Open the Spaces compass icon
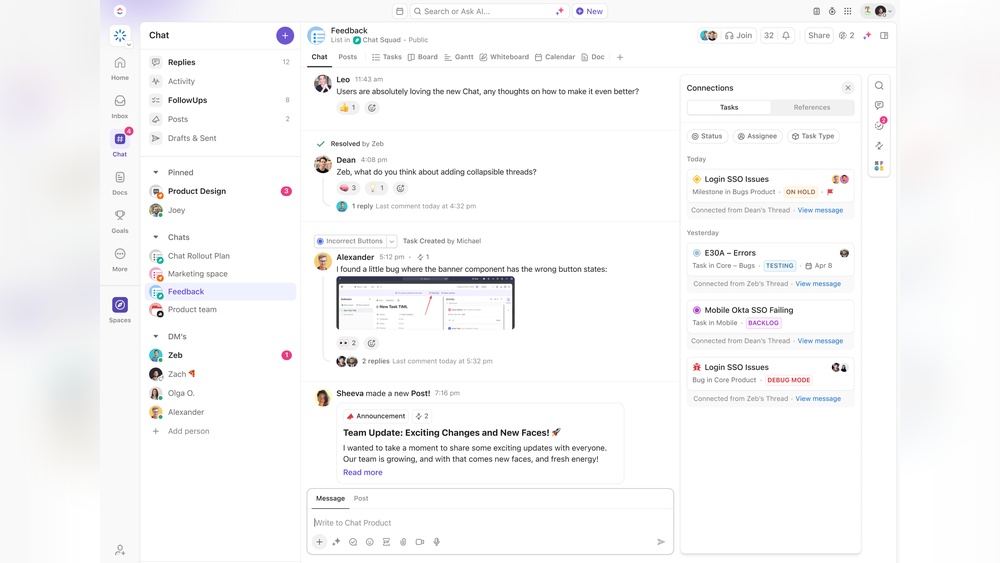 (x=120, y=305)
